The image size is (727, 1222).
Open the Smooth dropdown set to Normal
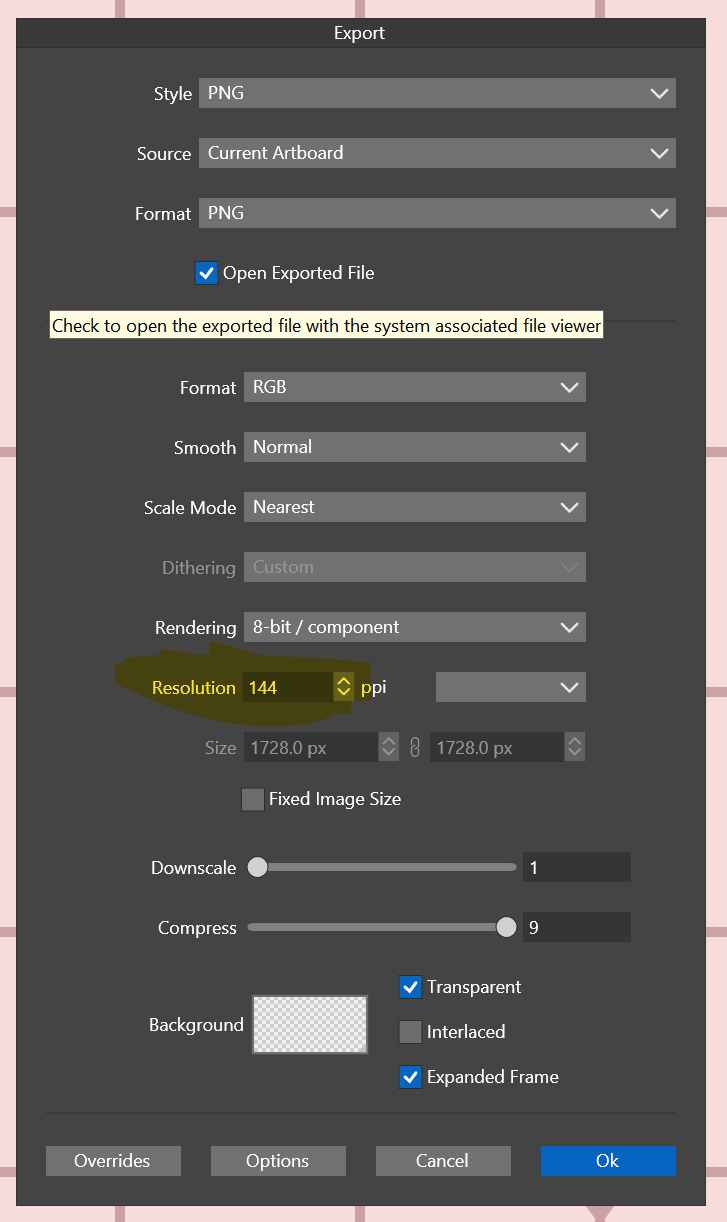(x=414, y=447)
